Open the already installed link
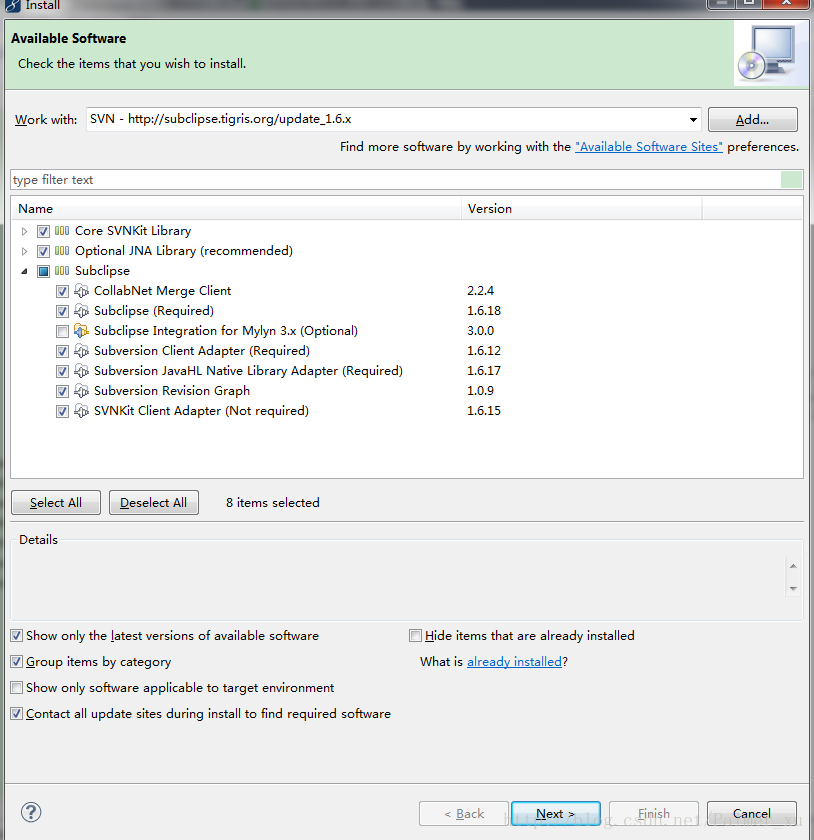 (514, 662)
